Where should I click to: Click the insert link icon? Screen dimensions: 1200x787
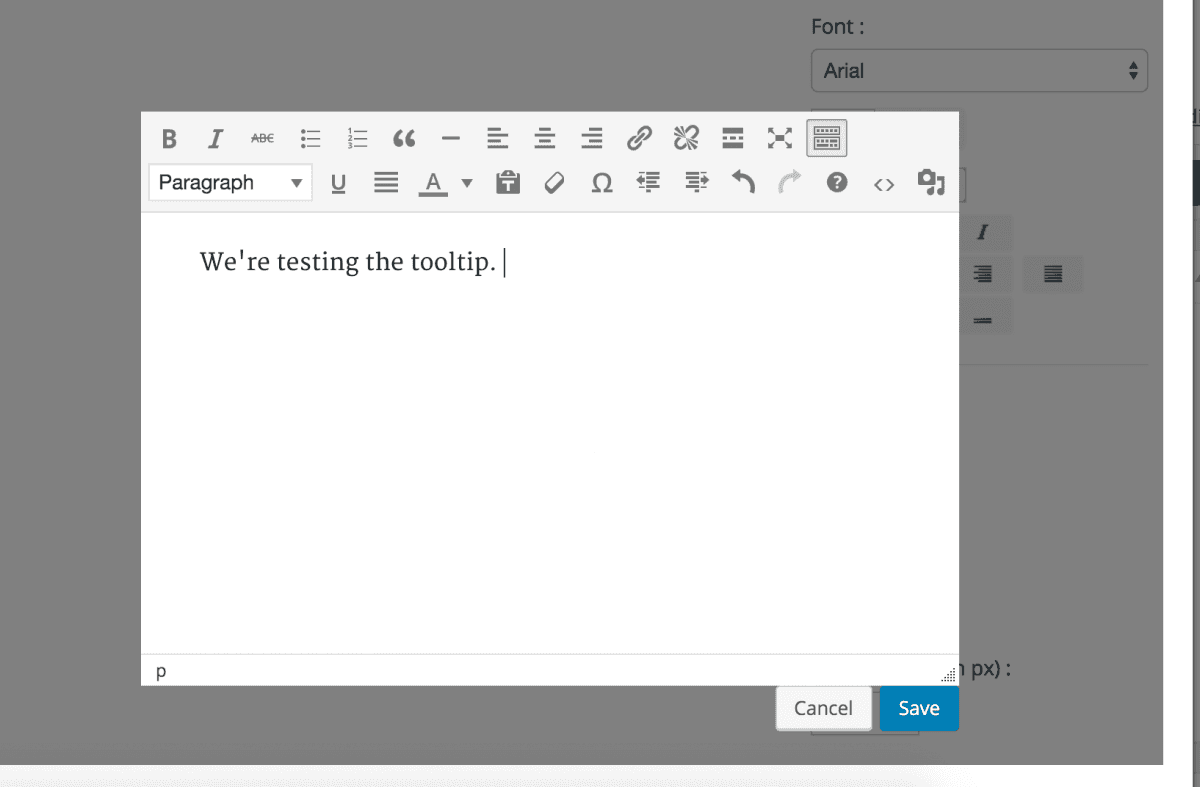click(x=639, y=138)
